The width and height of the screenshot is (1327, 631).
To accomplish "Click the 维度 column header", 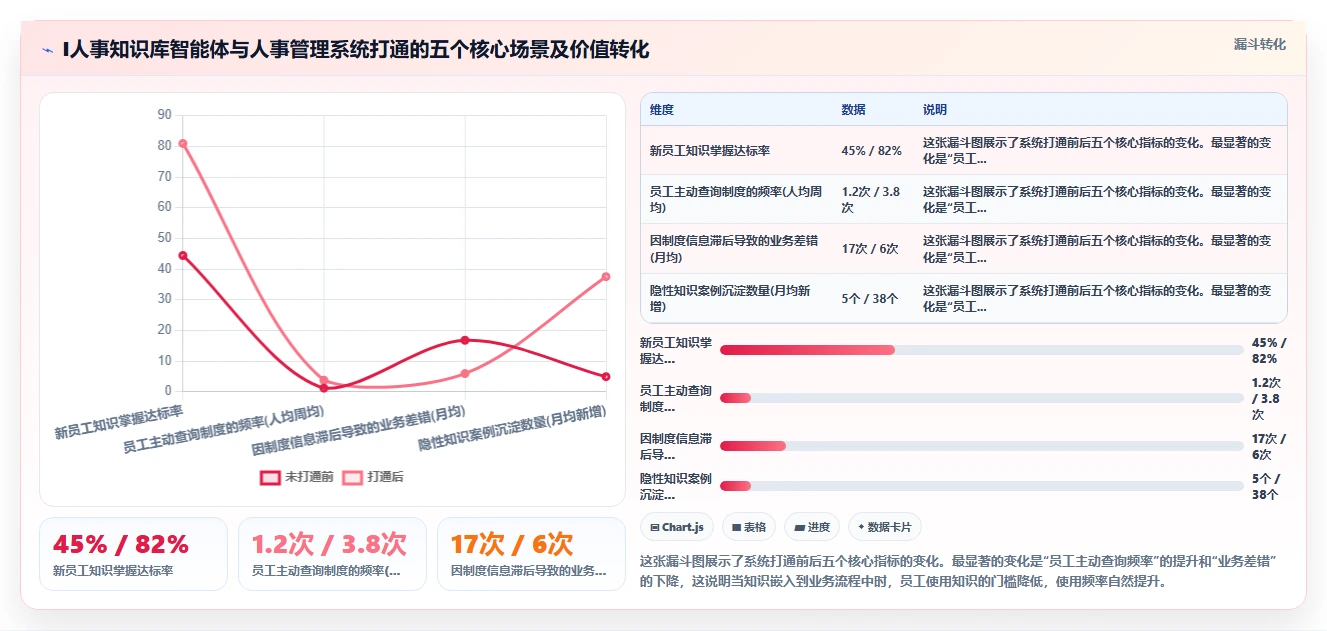I will [662, 110].
